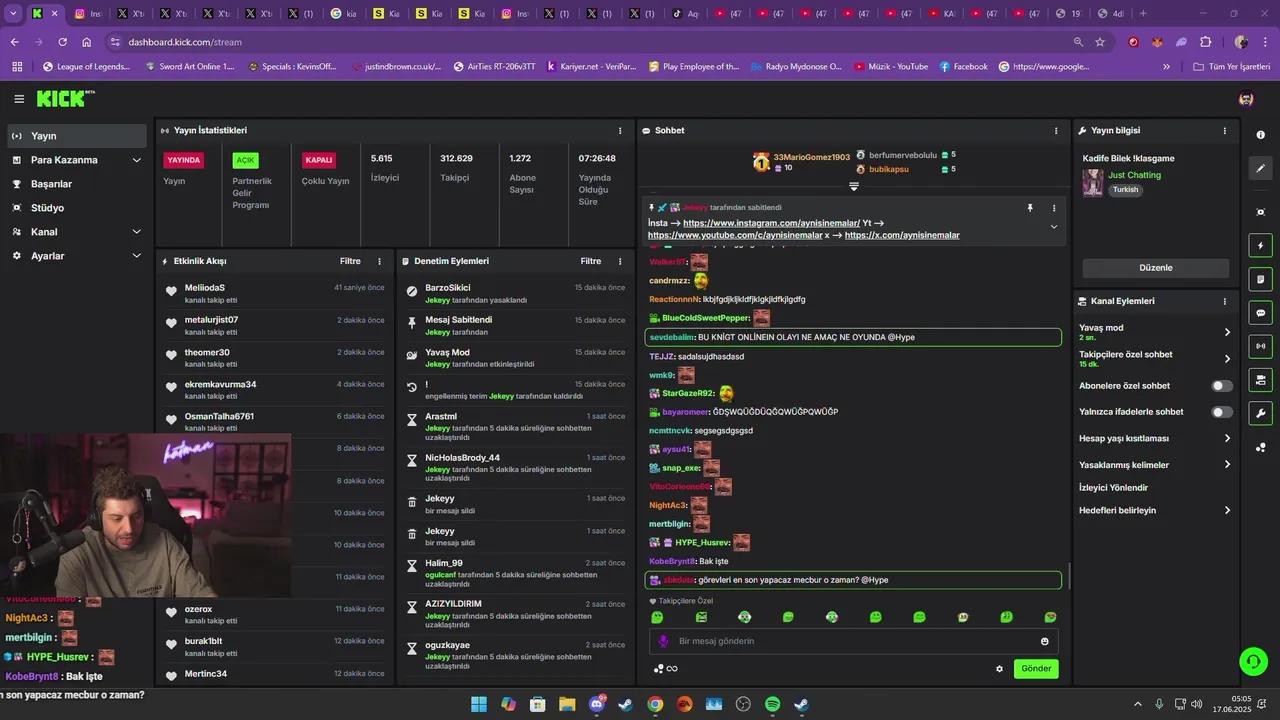Select Stüdyo in left navigation
This screenshot has width=1280, height=720.
coord(78,208)
